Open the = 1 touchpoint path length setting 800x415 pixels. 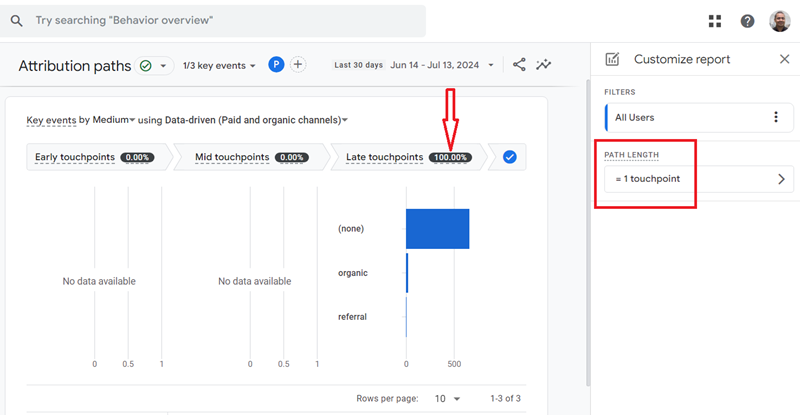pos(699,179)
